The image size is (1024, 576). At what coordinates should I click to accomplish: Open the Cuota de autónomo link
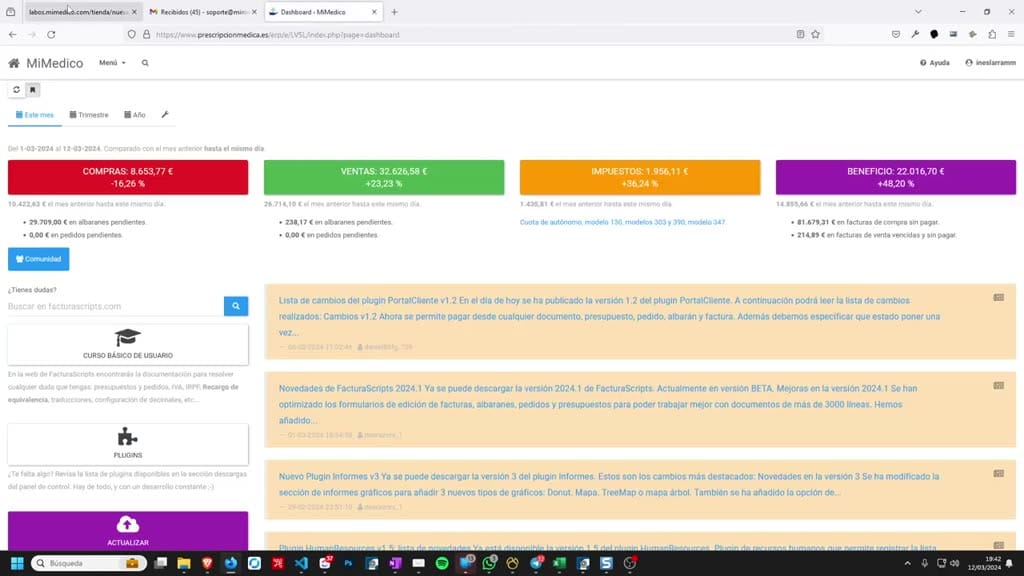622,222
